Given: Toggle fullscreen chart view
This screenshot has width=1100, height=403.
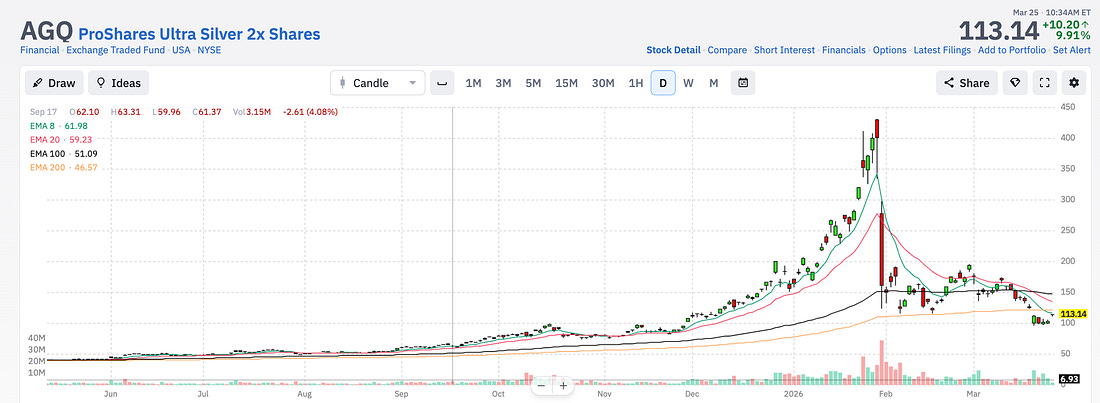Looking at the screenshot, I should 1044,83.
